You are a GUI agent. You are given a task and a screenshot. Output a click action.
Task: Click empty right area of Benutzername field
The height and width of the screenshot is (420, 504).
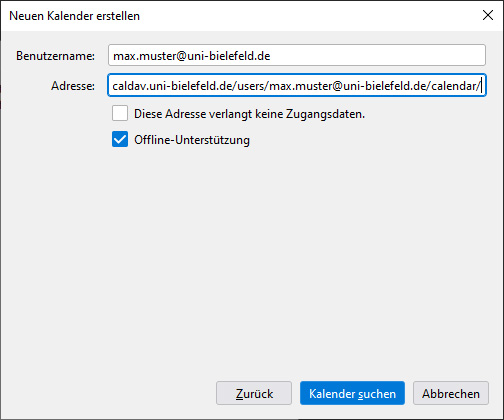point(377,55)
